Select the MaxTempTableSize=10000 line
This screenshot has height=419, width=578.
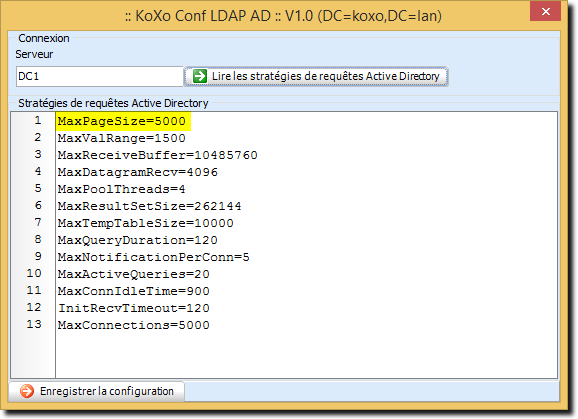[146, 223]
